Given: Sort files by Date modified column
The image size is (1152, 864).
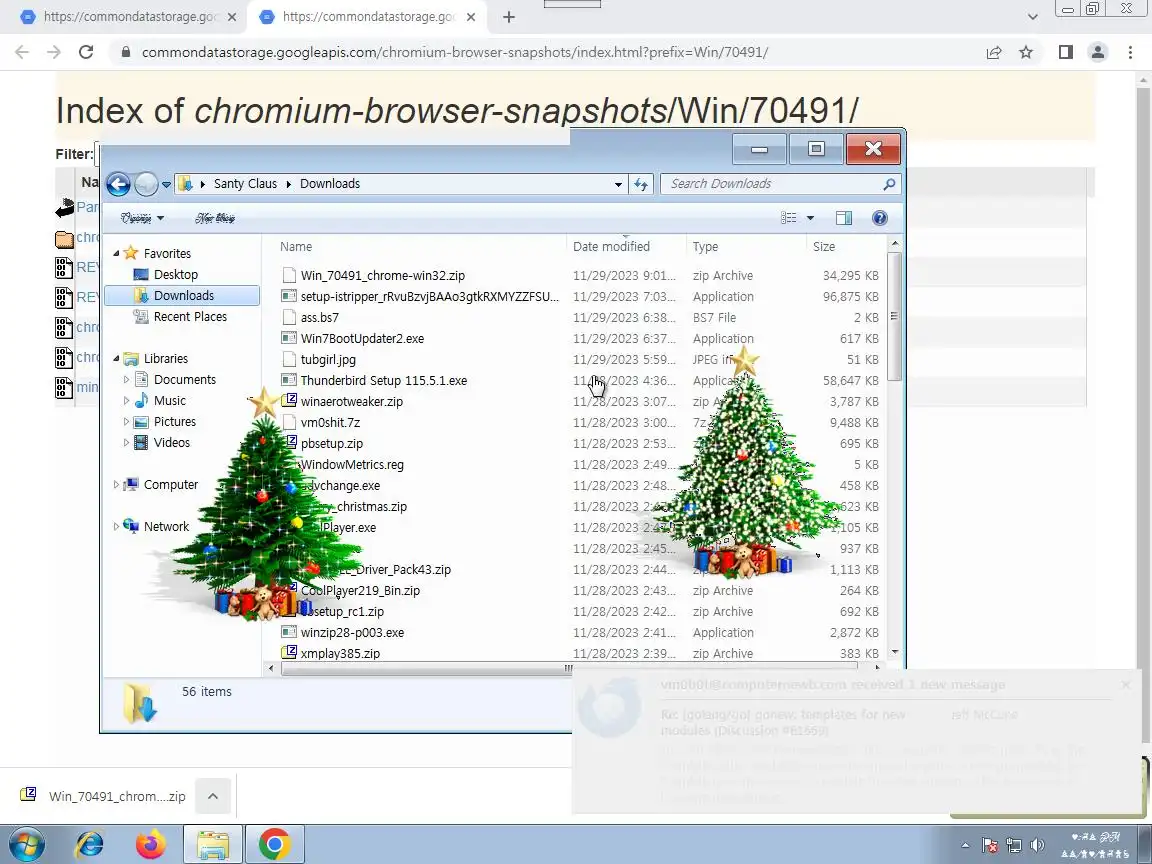Looking at the screenshot, I should tap(626, 247).
